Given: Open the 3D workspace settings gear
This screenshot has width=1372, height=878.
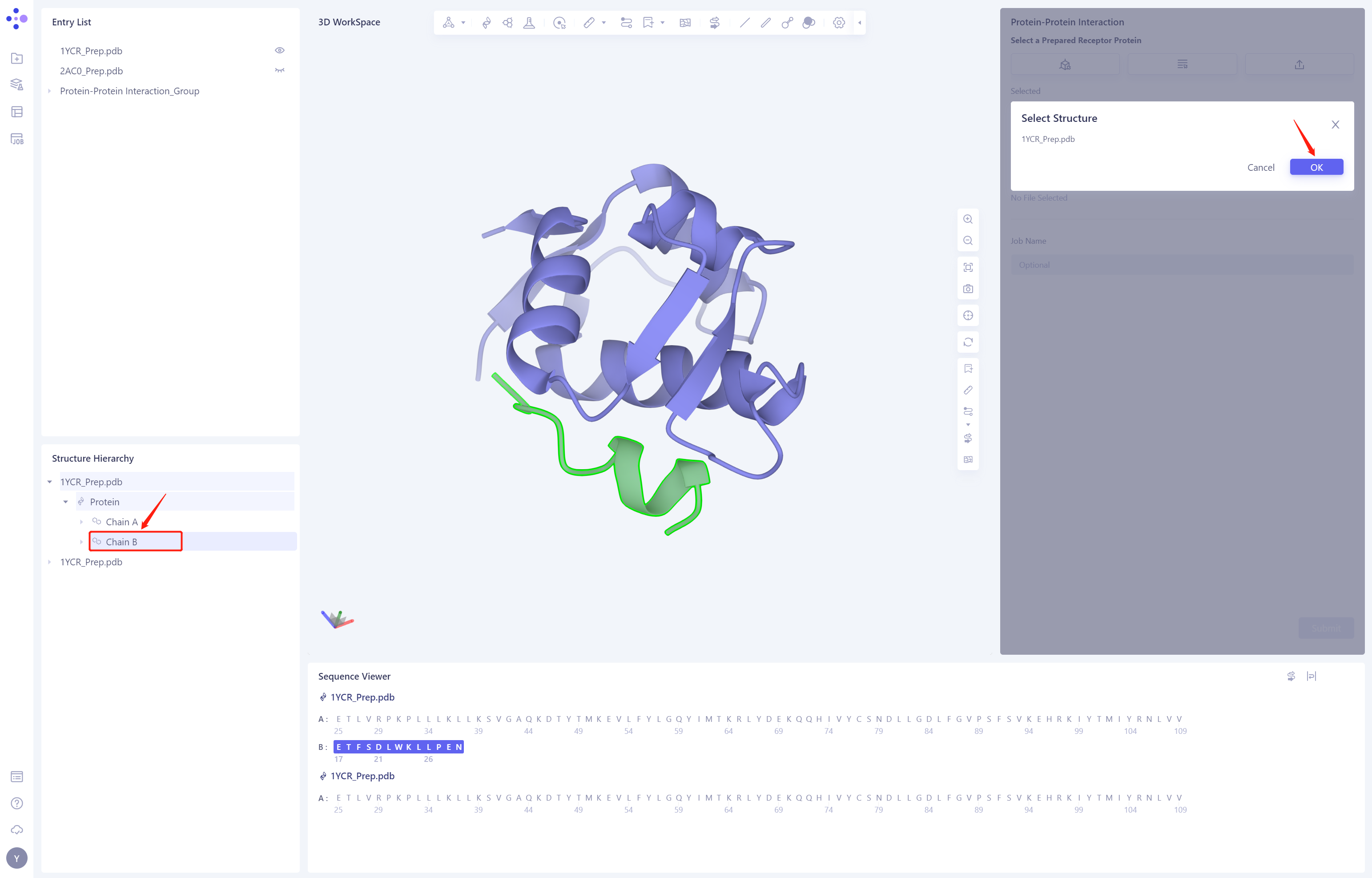Looking at the screenshot, I should (x=838, y=23).
